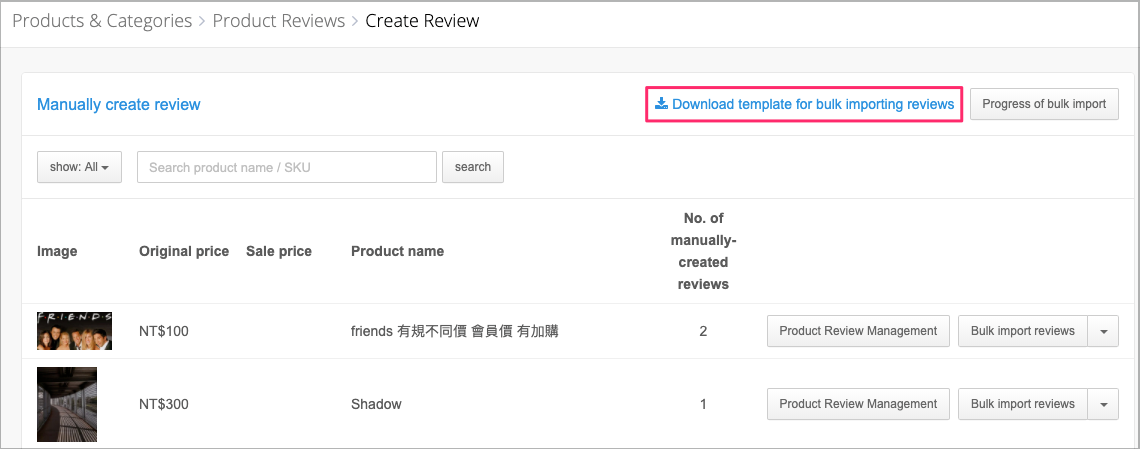Open Progress of bulk import
This screenshot has height=449, width=1140.
click(x=1044, y=104)
